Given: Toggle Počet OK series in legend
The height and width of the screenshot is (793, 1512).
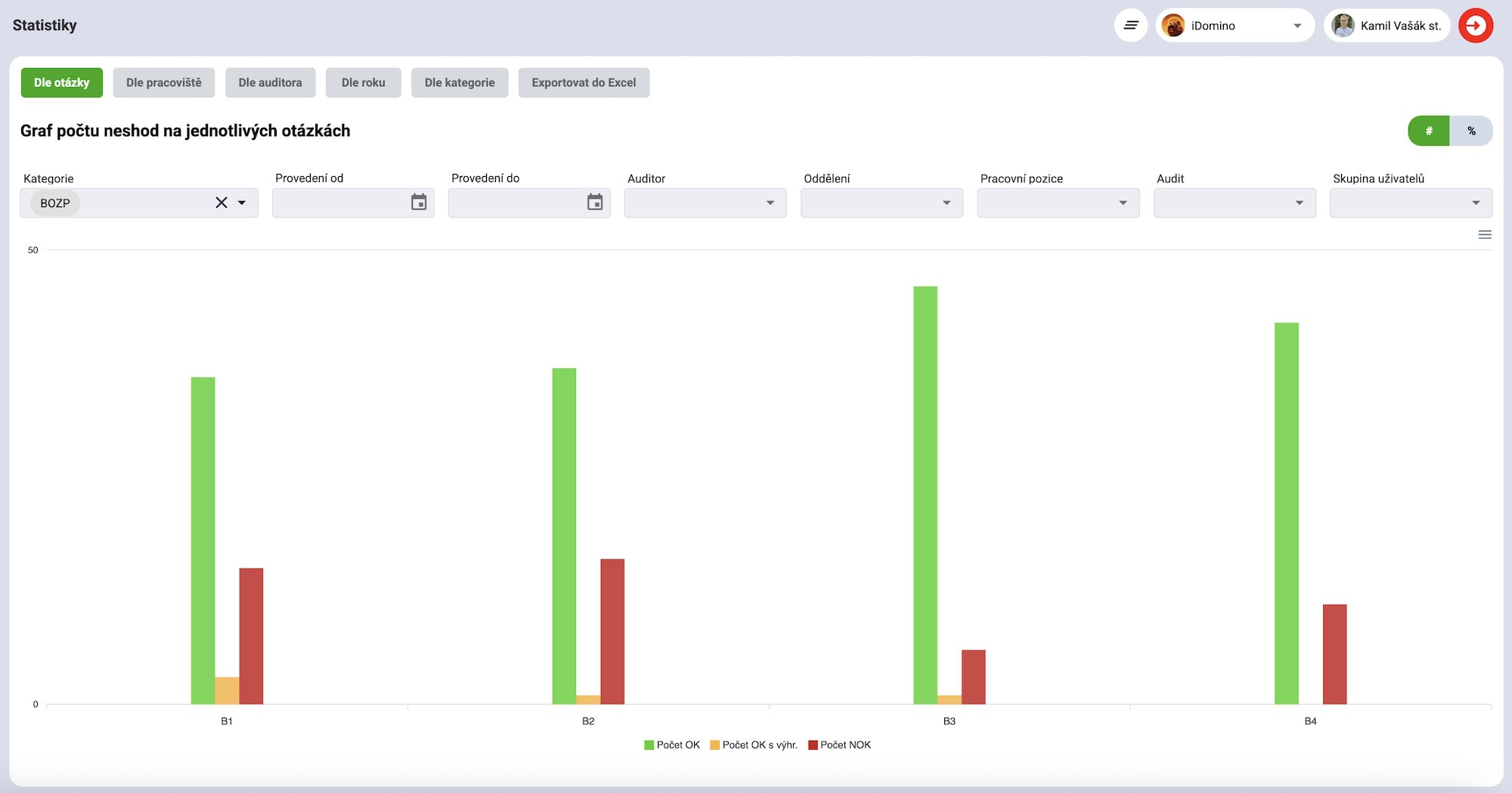Looking at the screenshot, I should (672, 745).
